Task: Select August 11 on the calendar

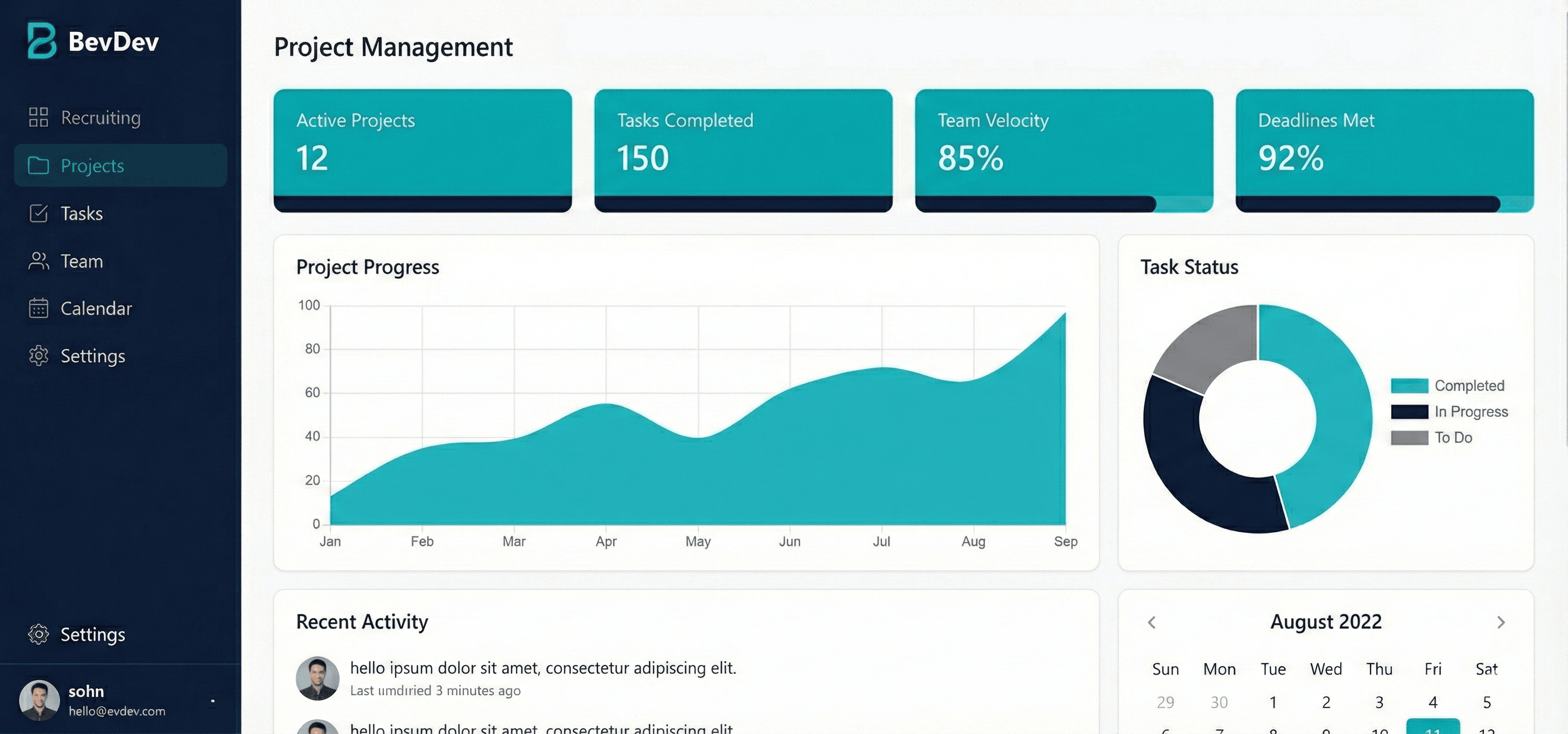Action: [1434, 728]
